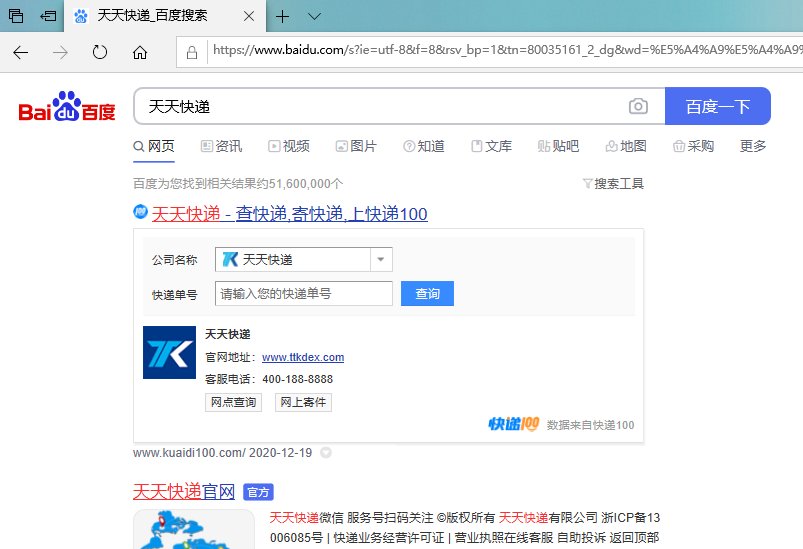Viewport: 803px width, 549px height.
Task: Open the 文库 tab
Action: (491, 146)
